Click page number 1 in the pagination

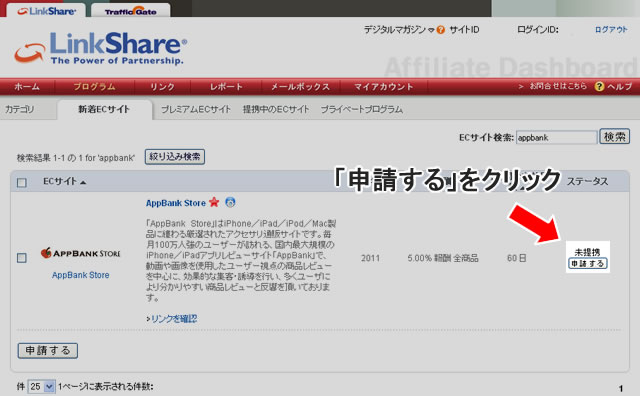621,388
